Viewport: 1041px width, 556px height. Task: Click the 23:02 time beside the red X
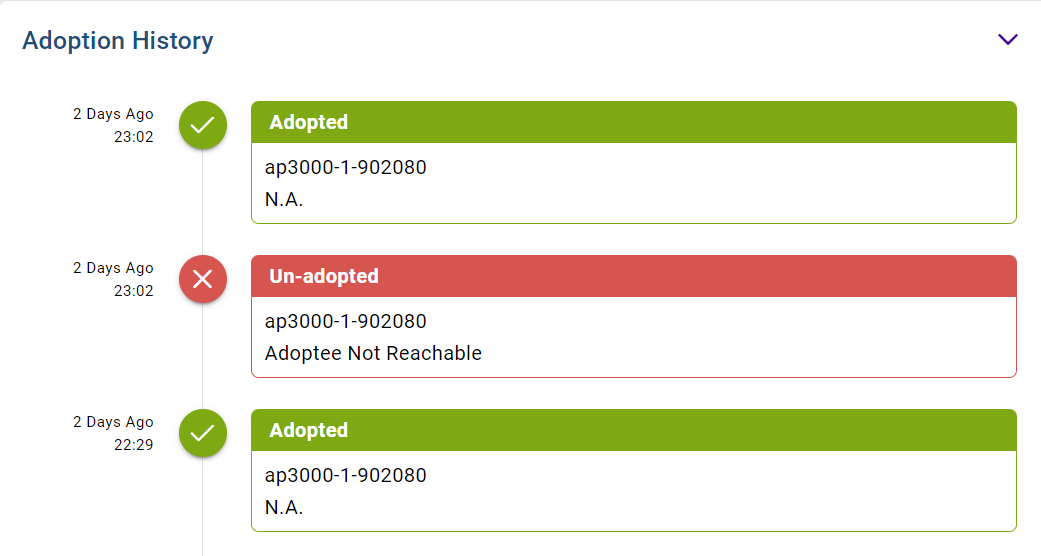pos(134,291)
